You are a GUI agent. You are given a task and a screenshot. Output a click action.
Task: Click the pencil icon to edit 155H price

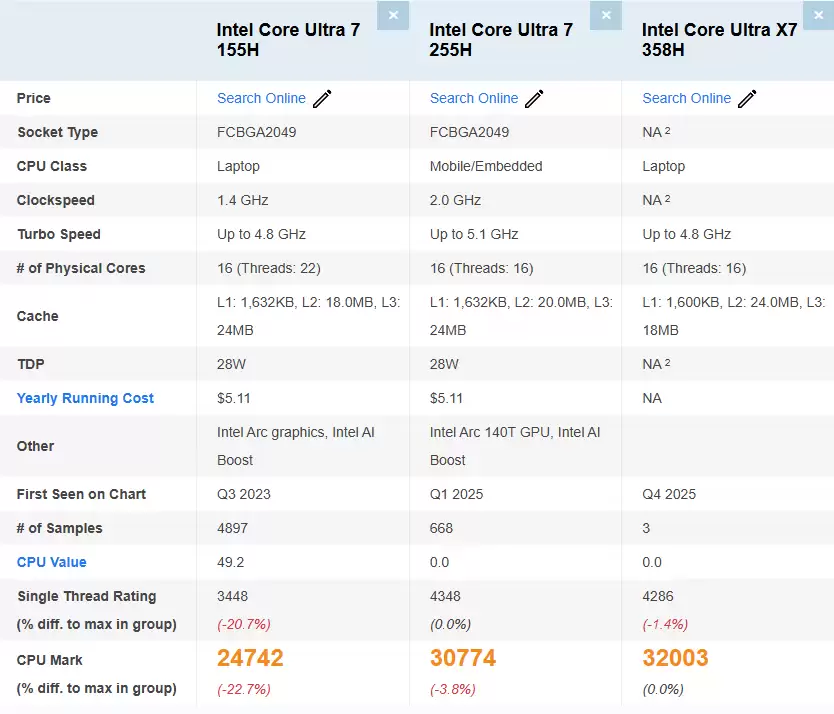[x=321, y=98]
